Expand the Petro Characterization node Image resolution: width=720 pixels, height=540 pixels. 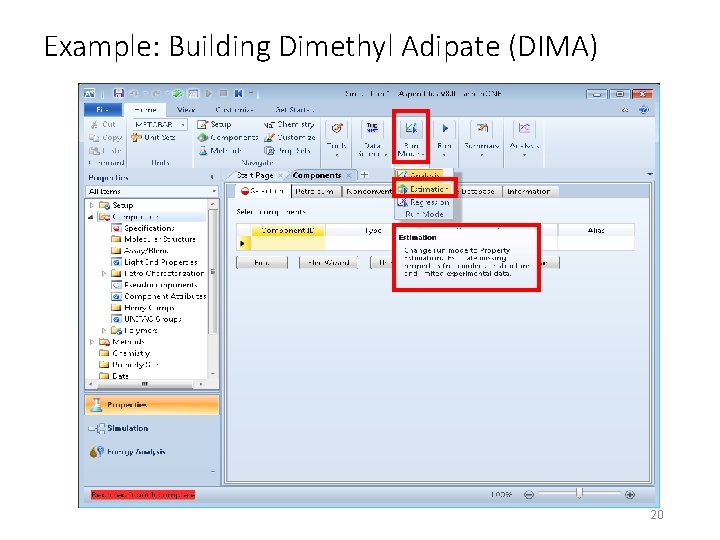[104, 273]
